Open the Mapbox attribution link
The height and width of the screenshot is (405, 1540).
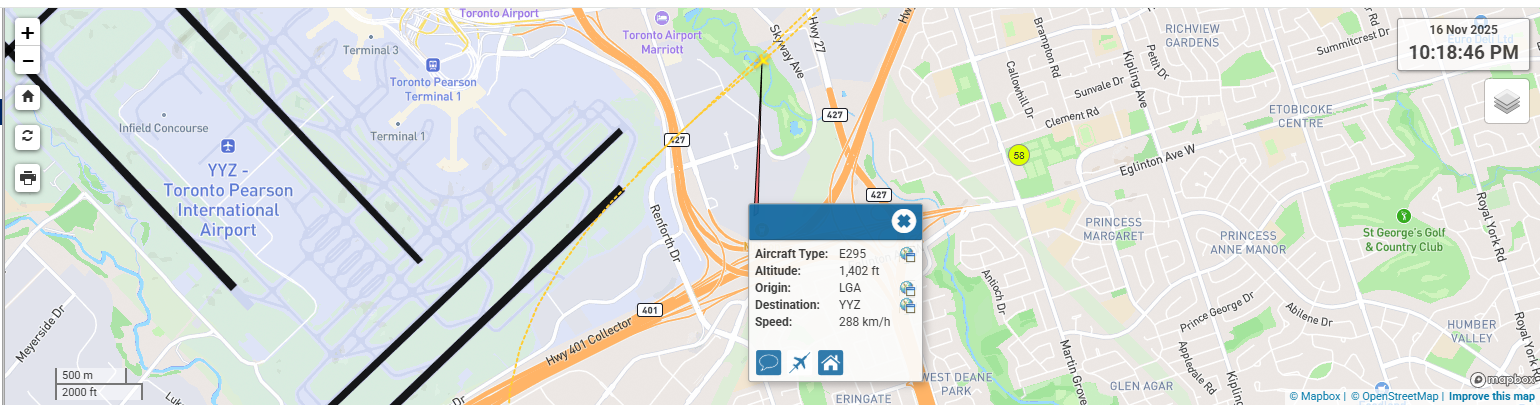point(1317,397)
